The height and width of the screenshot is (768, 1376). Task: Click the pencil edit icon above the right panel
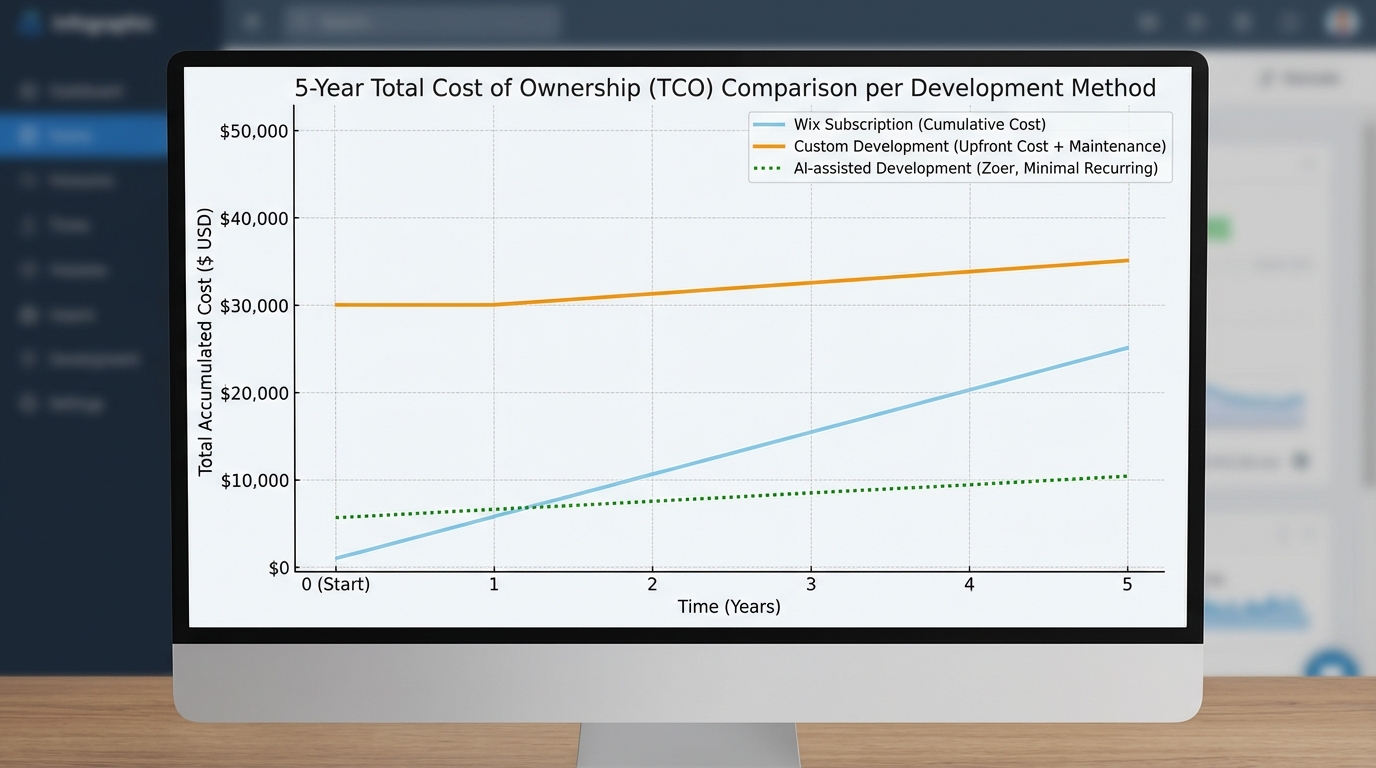click(x=1265, y=77)
